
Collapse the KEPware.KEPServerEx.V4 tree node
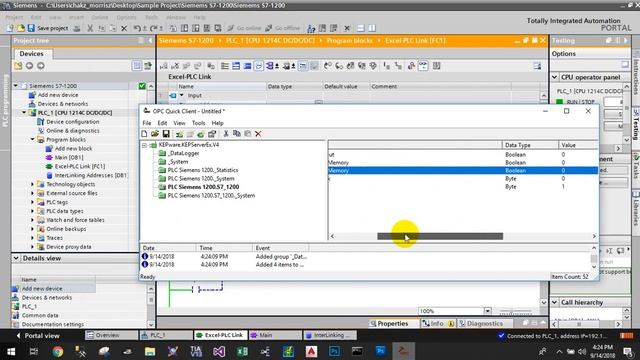(144, 145)
